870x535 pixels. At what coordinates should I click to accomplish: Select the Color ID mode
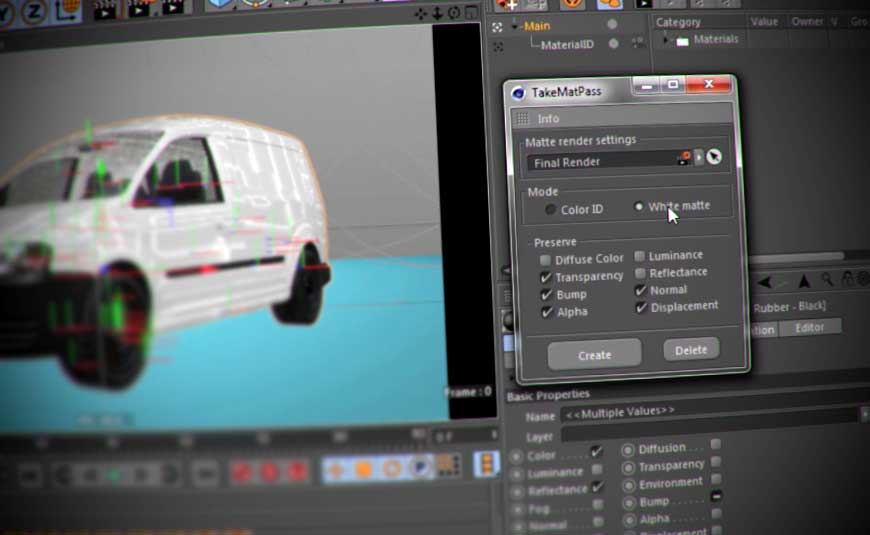(x=550, y=210)
